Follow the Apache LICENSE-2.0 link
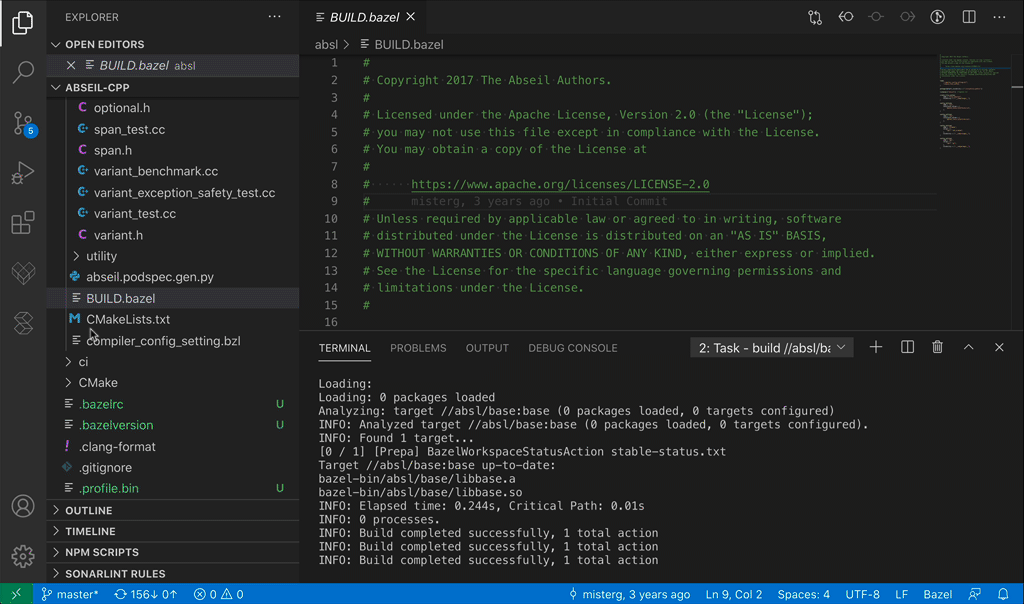1024x604 pixels. [x=560, y=184]
